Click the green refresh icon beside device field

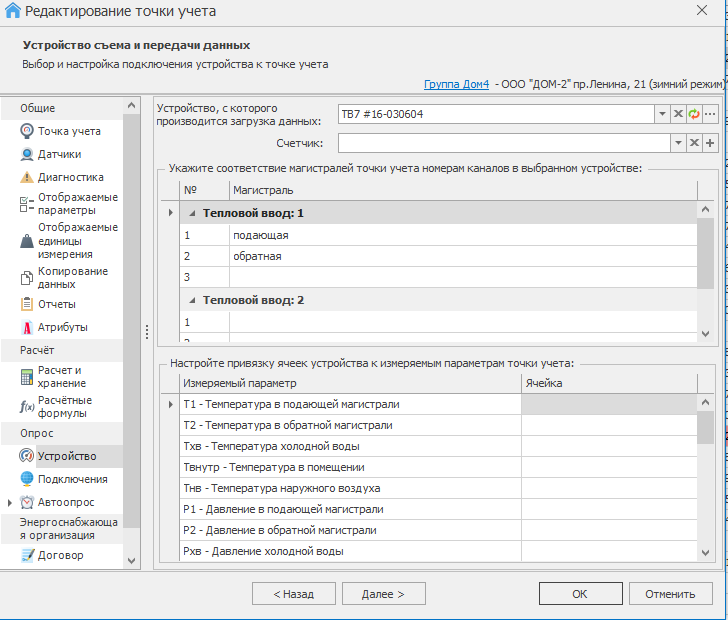694,114
